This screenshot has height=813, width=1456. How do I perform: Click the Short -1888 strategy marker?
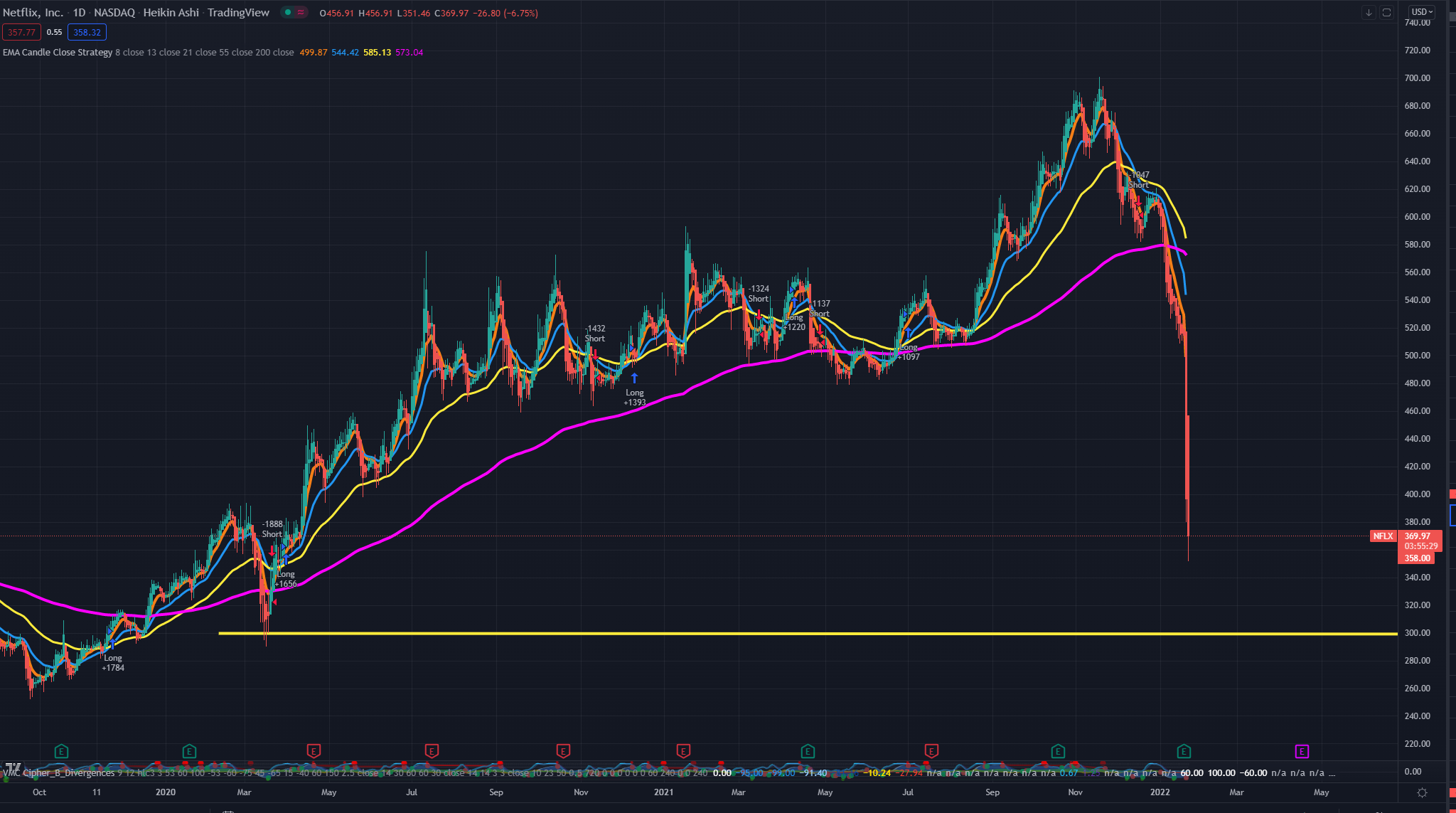[x=272, y=529]
